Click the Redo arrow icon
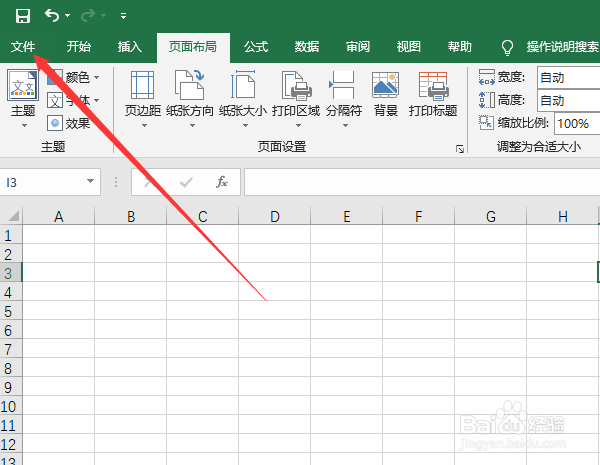600x465 pixels. point(88,15)
